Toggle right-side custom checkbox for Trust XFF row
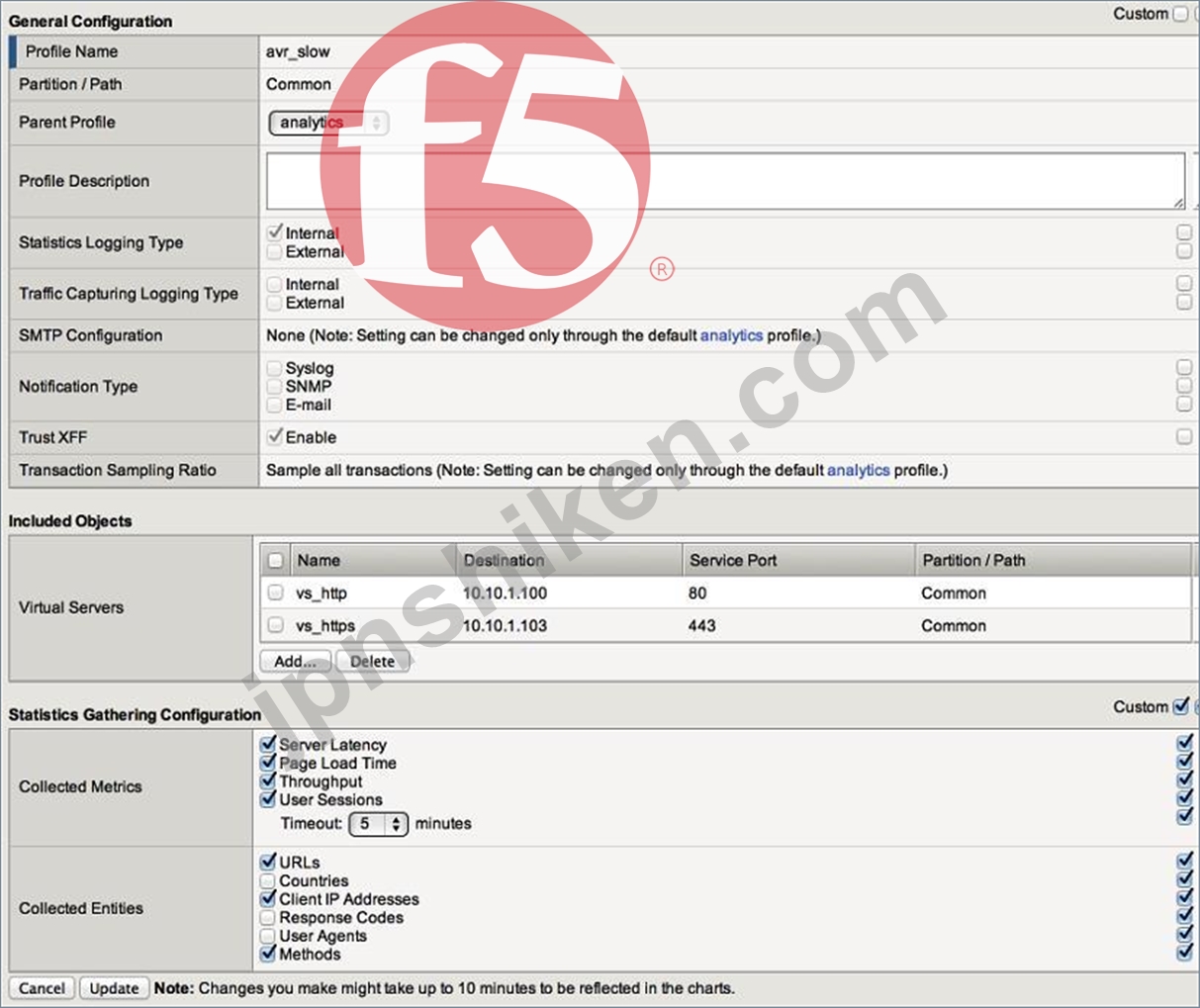Image resolution: width=1200 pixels, height=1008 pixels. 1184,436
